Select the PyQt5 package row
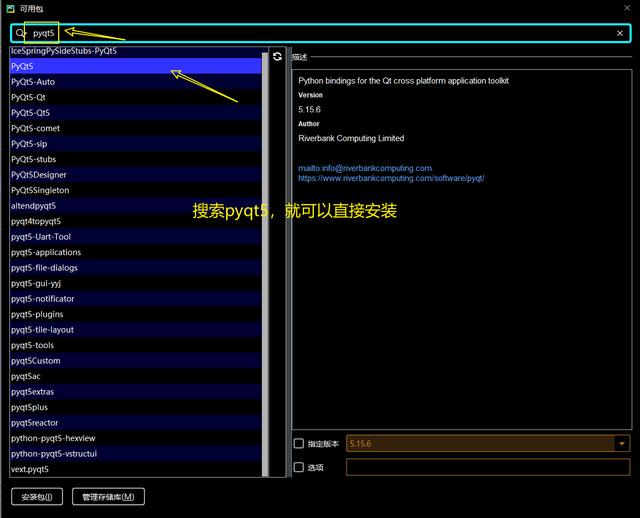Image resolution: width=640 pixels, height=518 pixels. pyautogui.click(x=136, y=66)
